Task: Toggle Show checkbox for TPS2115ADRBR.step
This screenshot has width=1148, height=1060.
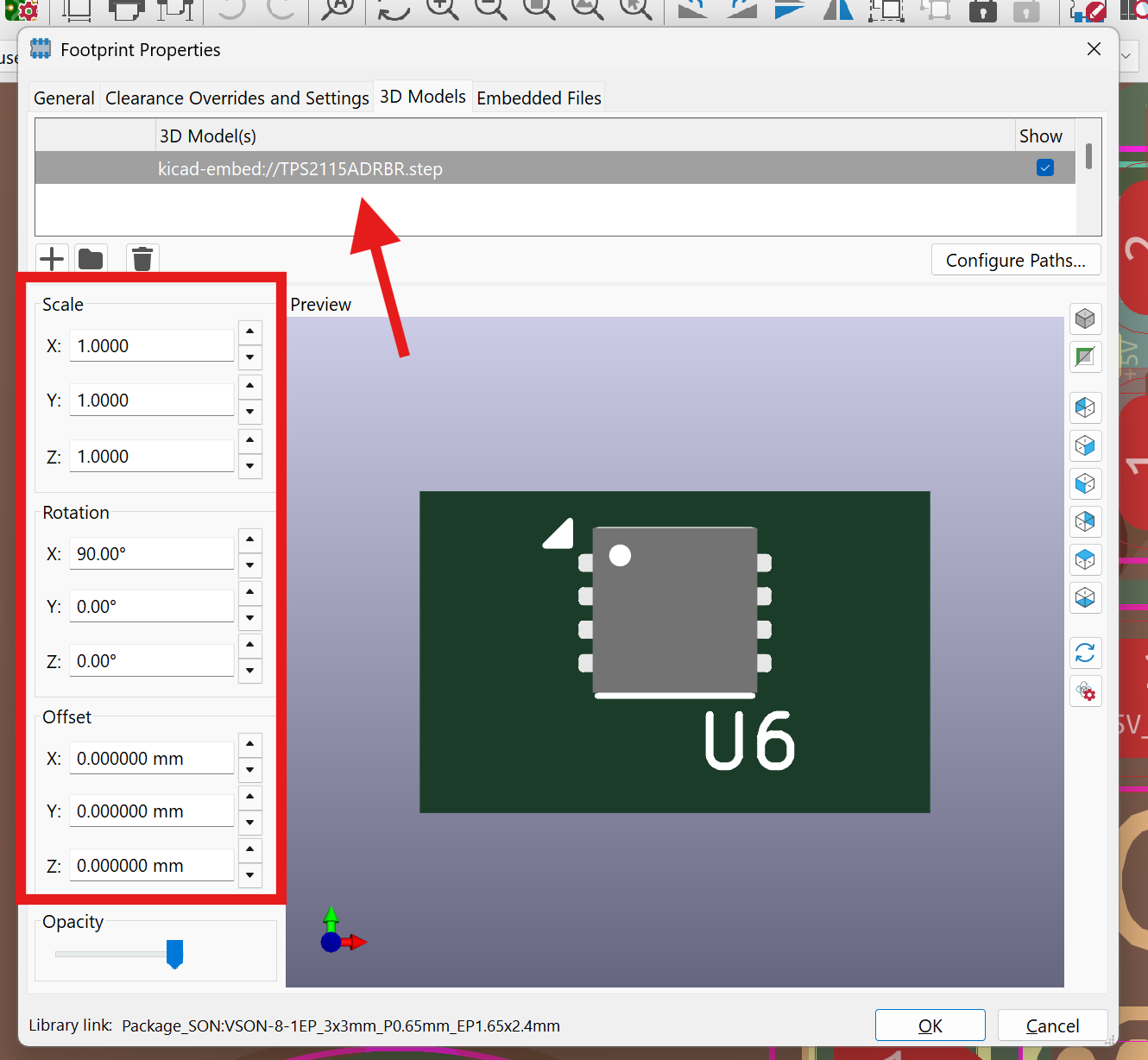Action: pos(1045,167)
